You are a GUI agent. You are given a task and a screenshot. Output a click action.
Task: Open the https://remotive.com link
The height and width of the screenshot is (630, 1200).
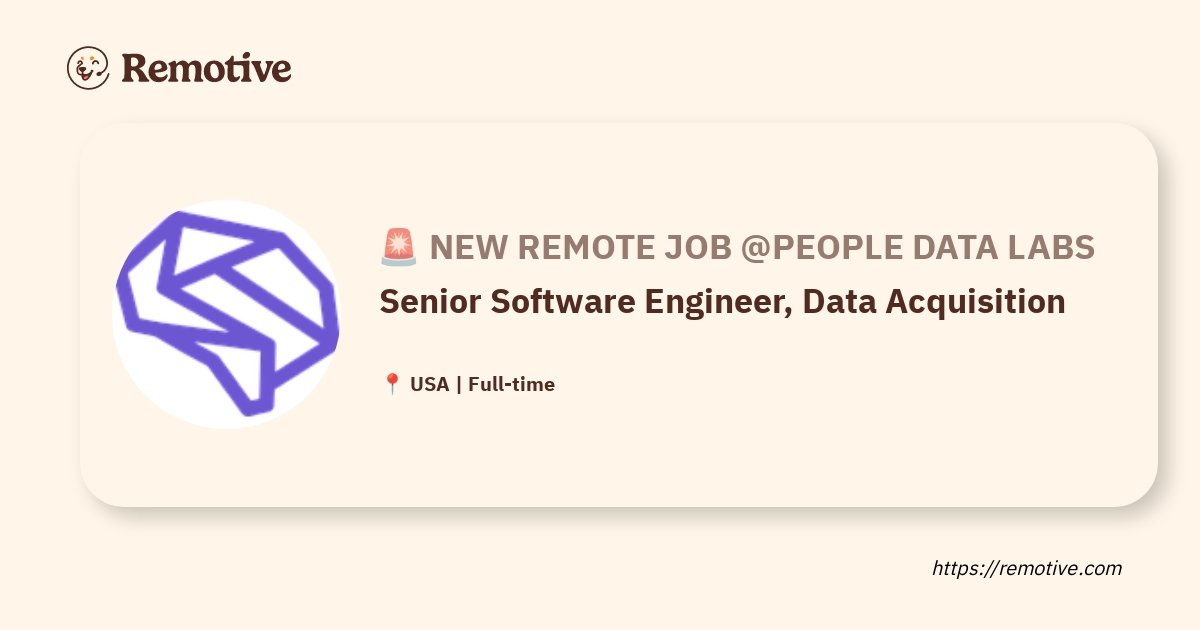(1027, 568)
